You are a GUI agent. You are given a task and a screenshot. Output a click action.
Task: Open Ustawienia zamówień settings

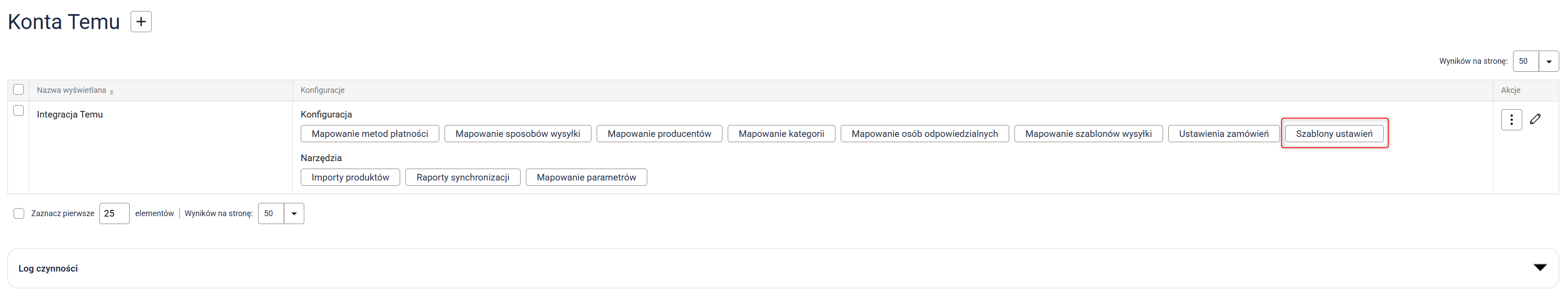1223,133
